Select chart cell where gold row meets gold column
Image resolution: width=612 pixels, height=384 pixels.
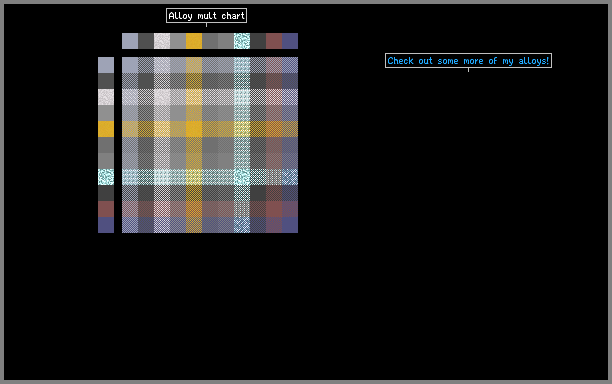194,129
